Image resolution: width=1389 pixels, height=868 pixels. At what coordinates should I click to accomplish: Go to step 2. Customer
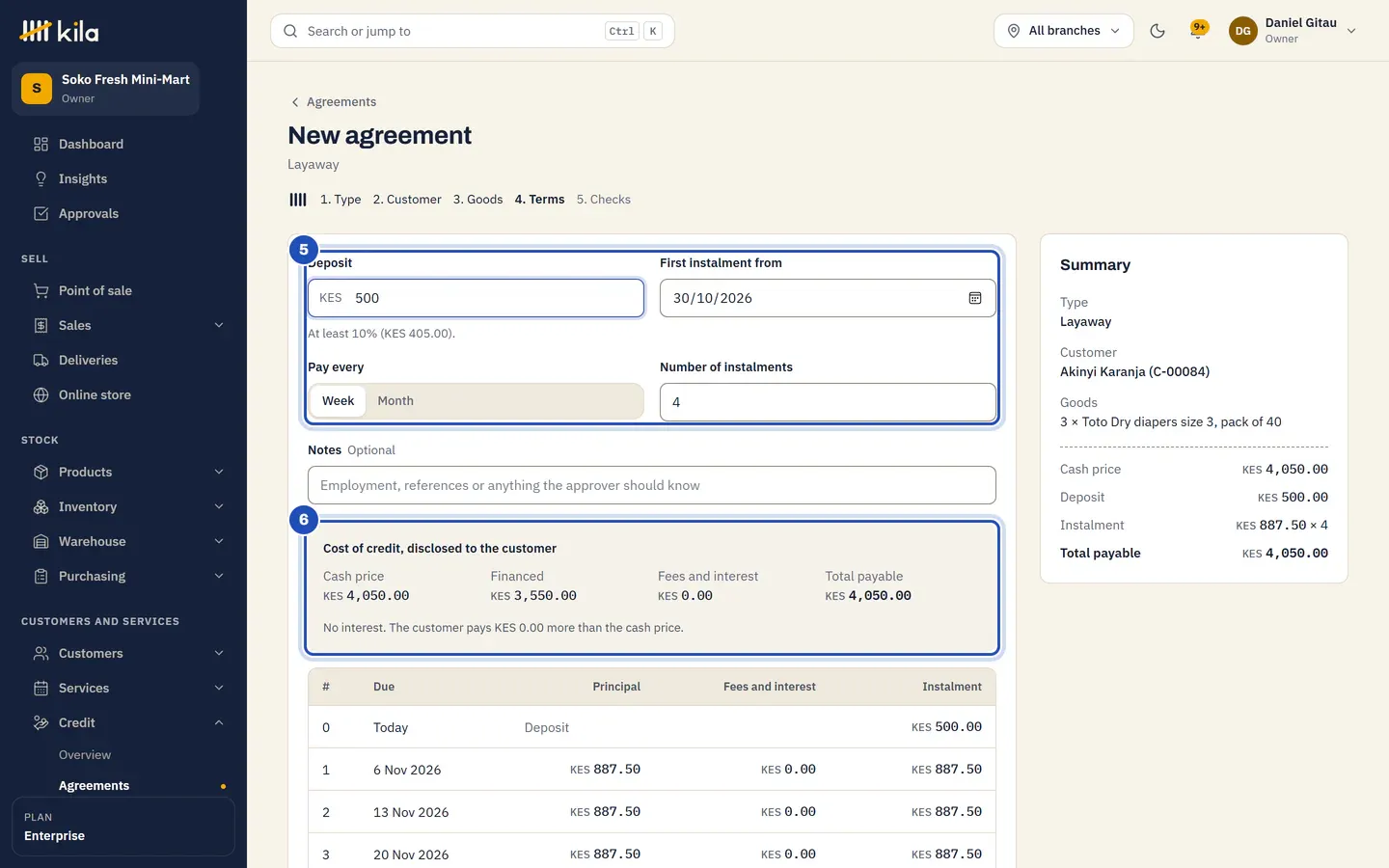point(407,200)
